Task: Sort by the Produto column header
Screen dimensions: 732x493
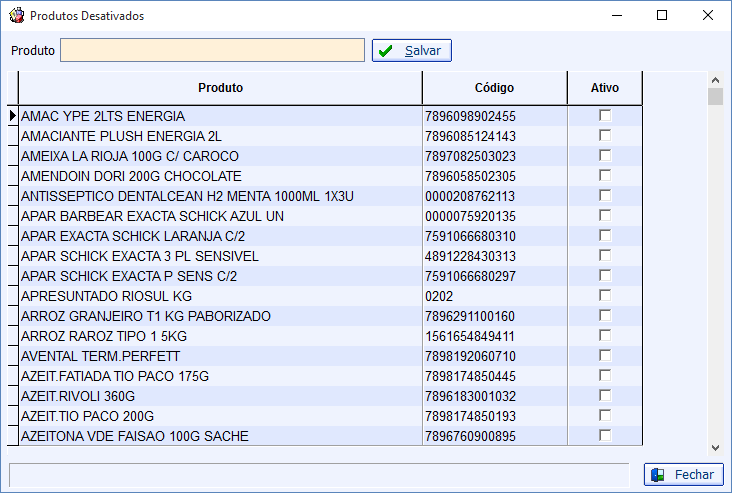Action: (x=220, y=88)
